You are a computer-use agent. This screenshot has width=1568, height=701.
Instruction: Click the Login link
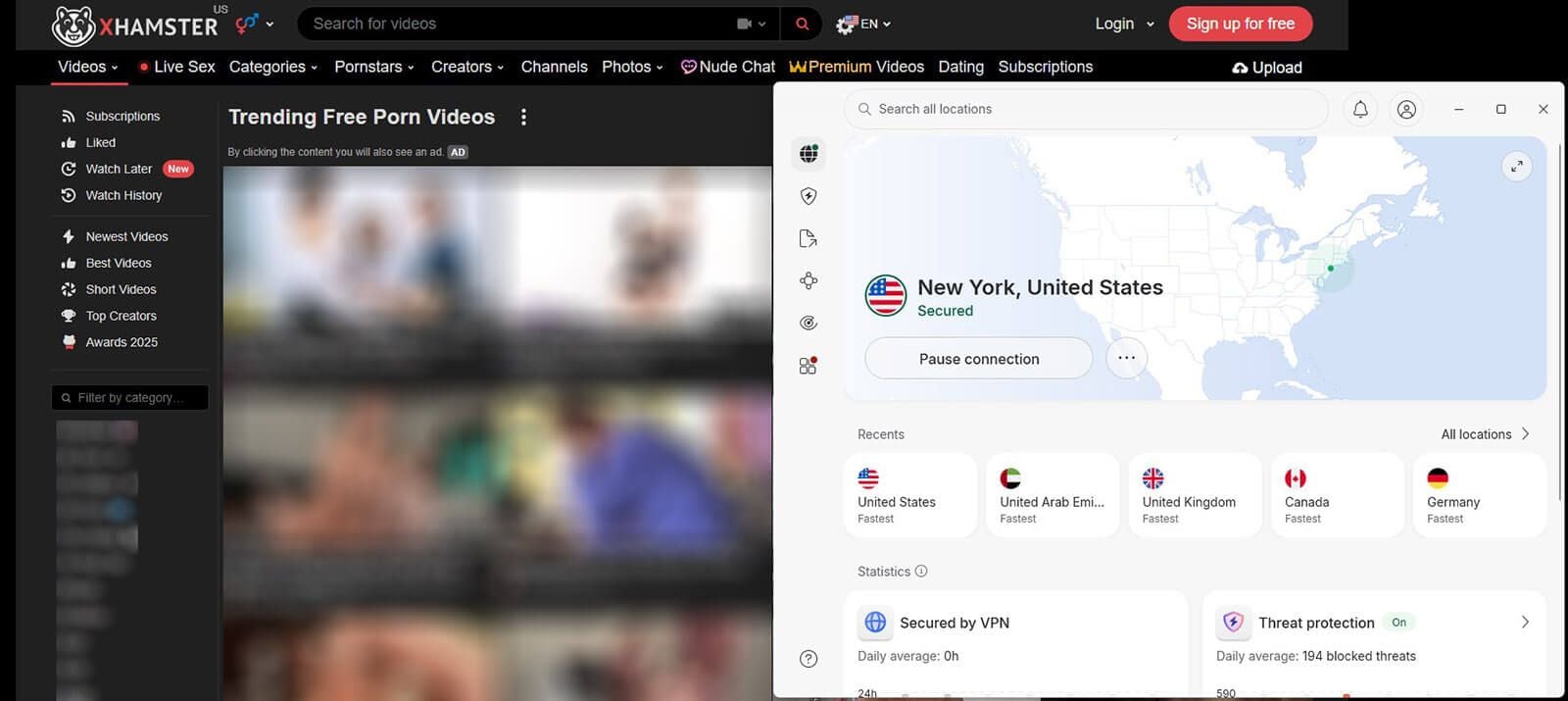pyautogui.click(x=1114, y=24)
